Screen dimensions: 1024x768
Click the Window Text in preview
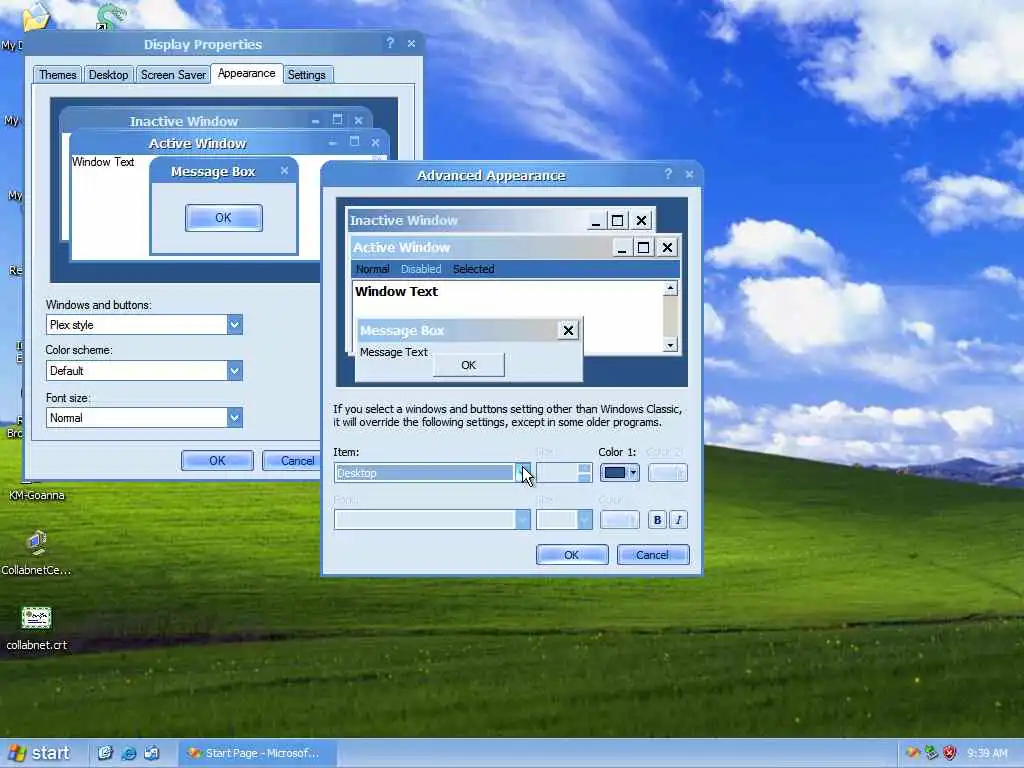[x=396, y=292]
